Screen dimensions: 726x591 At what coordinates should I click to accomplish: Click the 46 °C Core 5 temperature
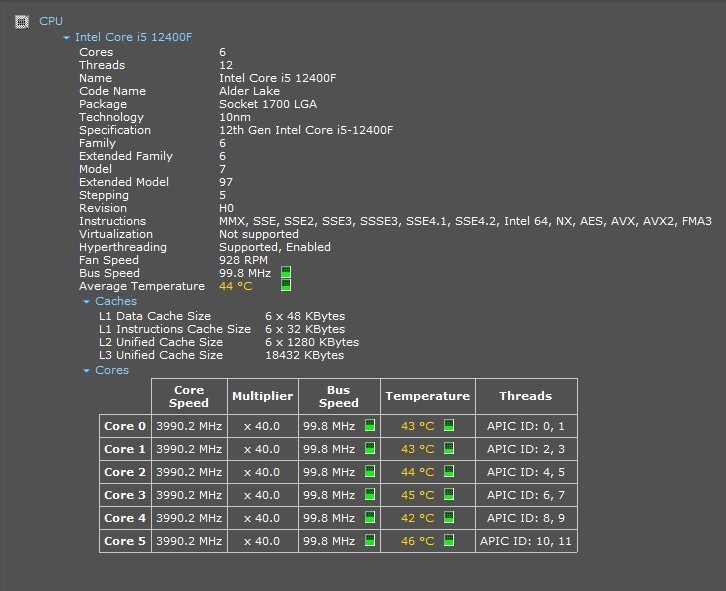point(418,541)
